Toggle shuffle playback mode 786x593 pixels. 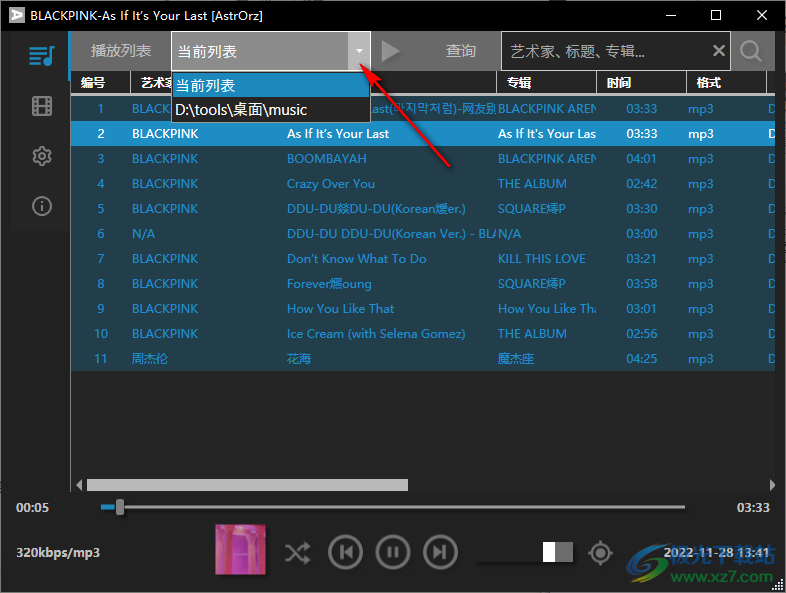pyautogui.click(x=297, y=553)
